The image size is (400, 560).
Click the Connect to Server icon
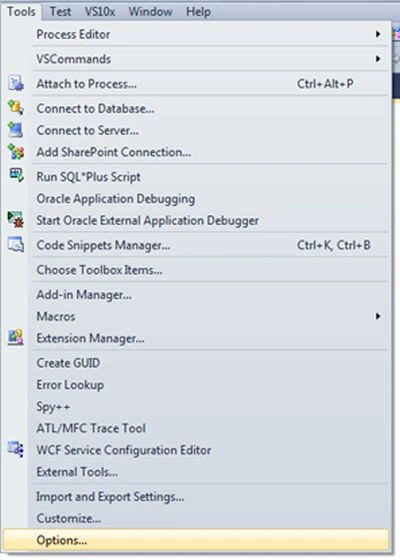pos(16,130)
